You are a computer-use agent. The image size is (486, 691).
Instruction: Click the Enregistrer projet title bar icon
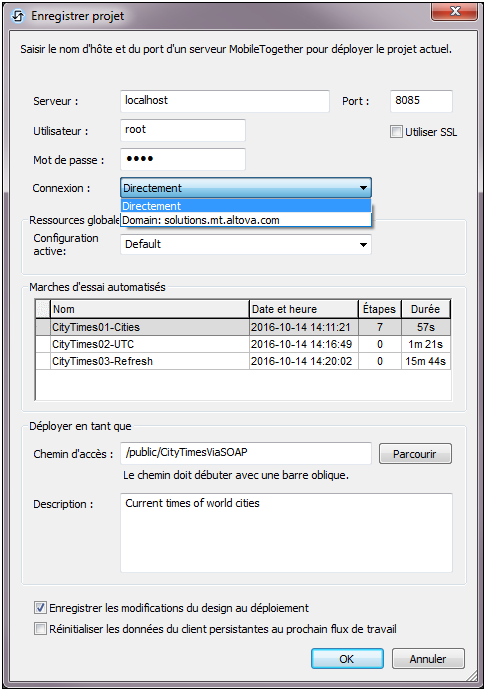pyautogui.click(x=18, y=16)
